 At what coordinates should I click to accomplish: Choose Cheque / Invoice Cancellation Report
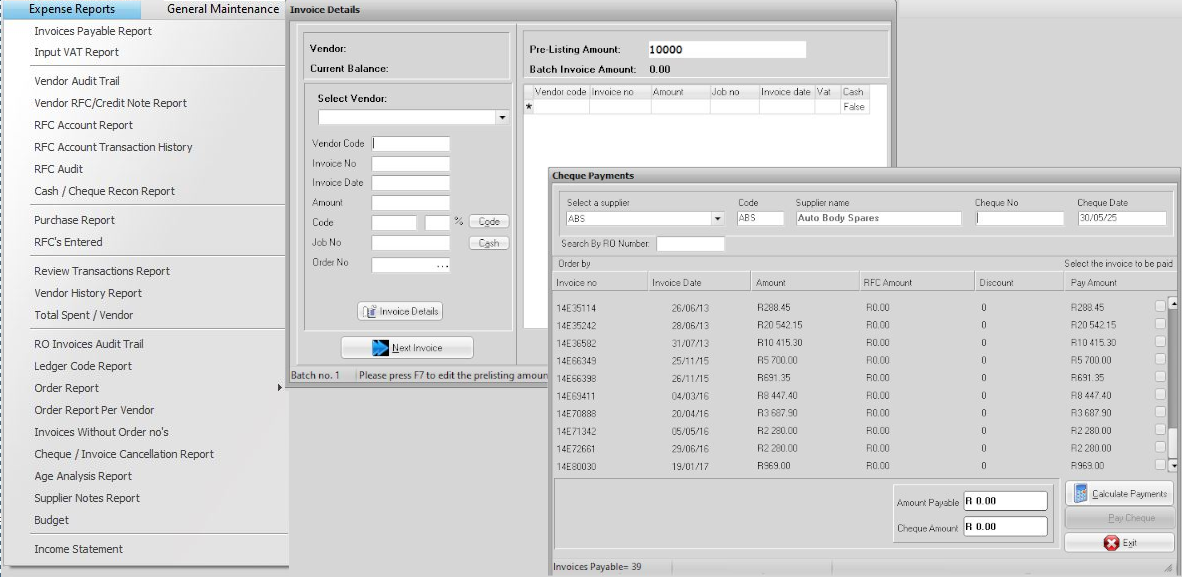tap(124, 454)
